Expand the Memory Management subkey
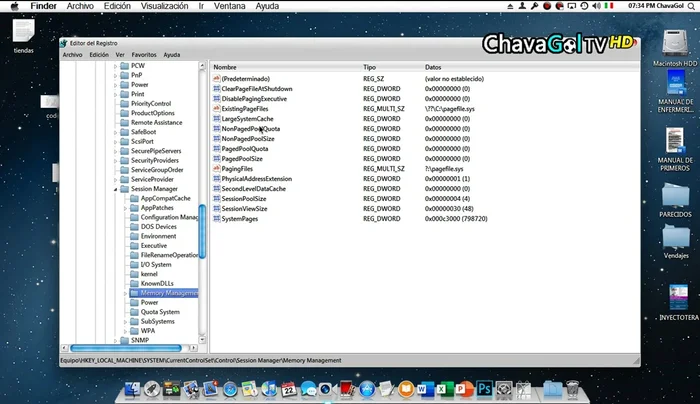 (125, 293)
